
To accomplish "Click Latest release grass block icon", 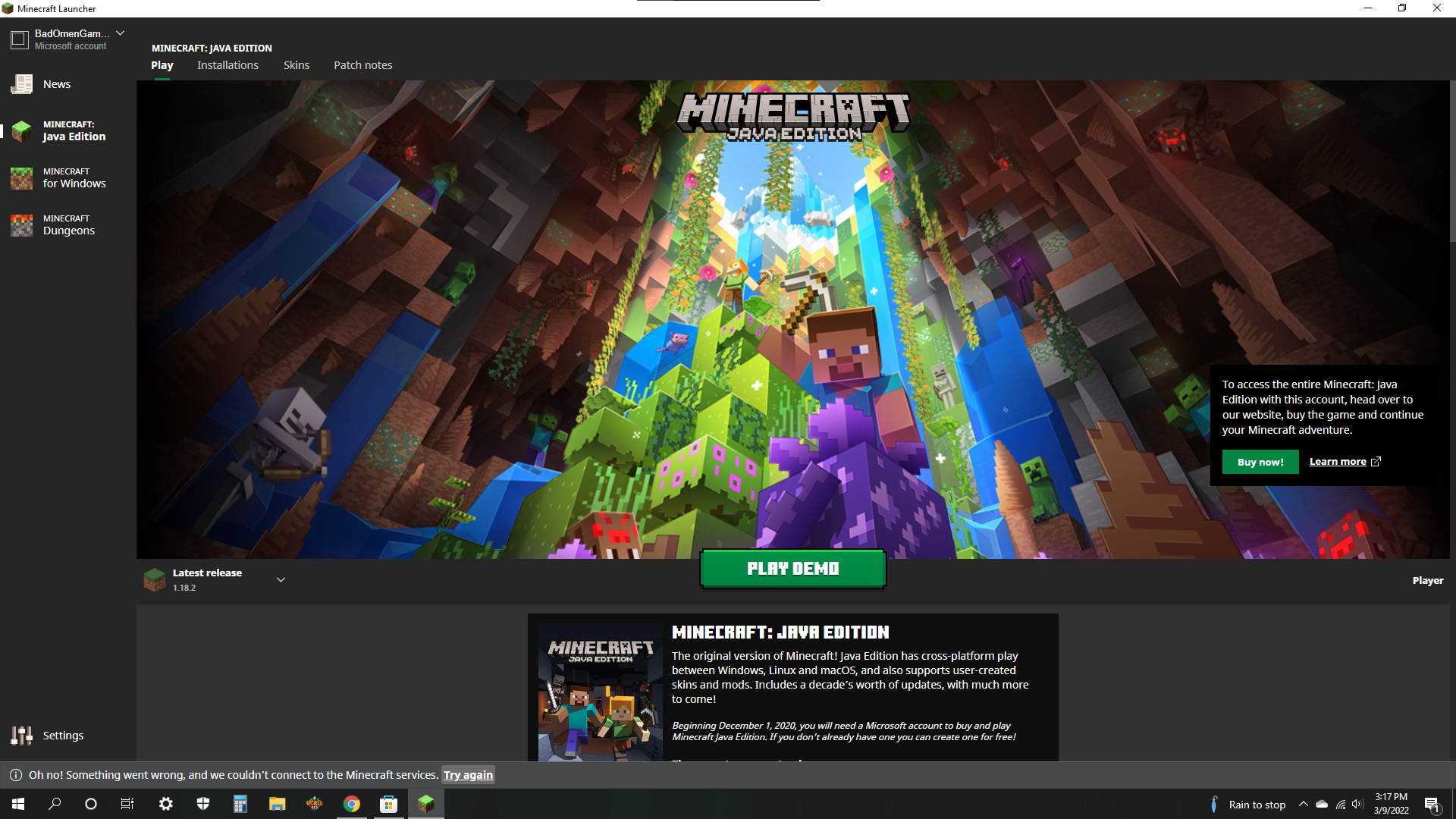I will pos(155,580).
